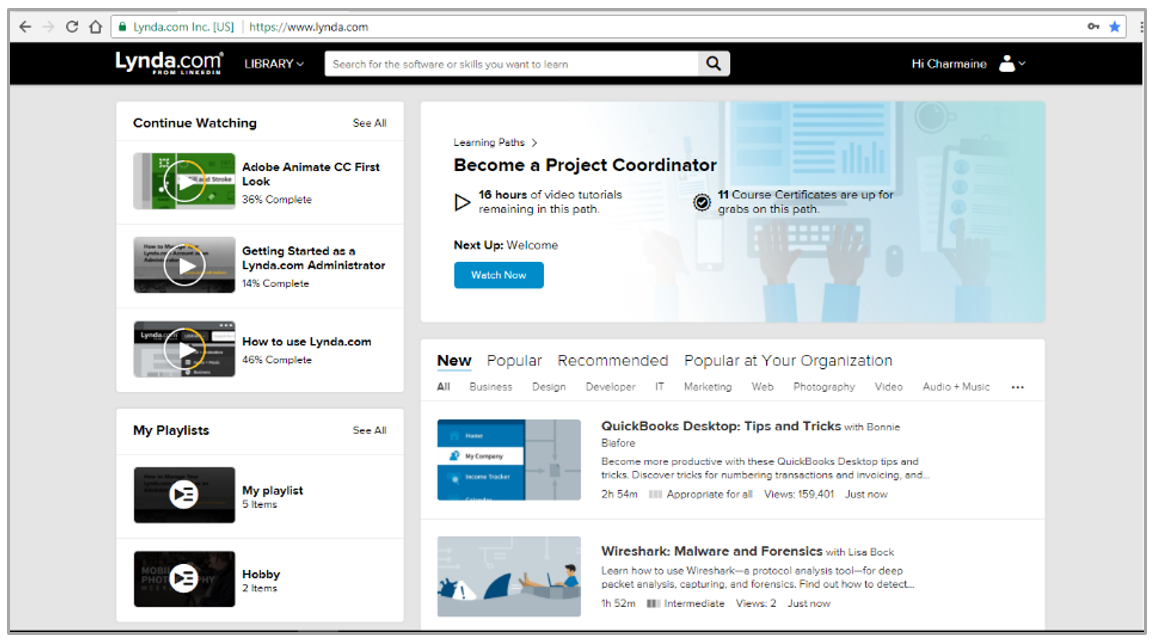
Task: Filter courses by Business
Action: click(x=491, y=387)
